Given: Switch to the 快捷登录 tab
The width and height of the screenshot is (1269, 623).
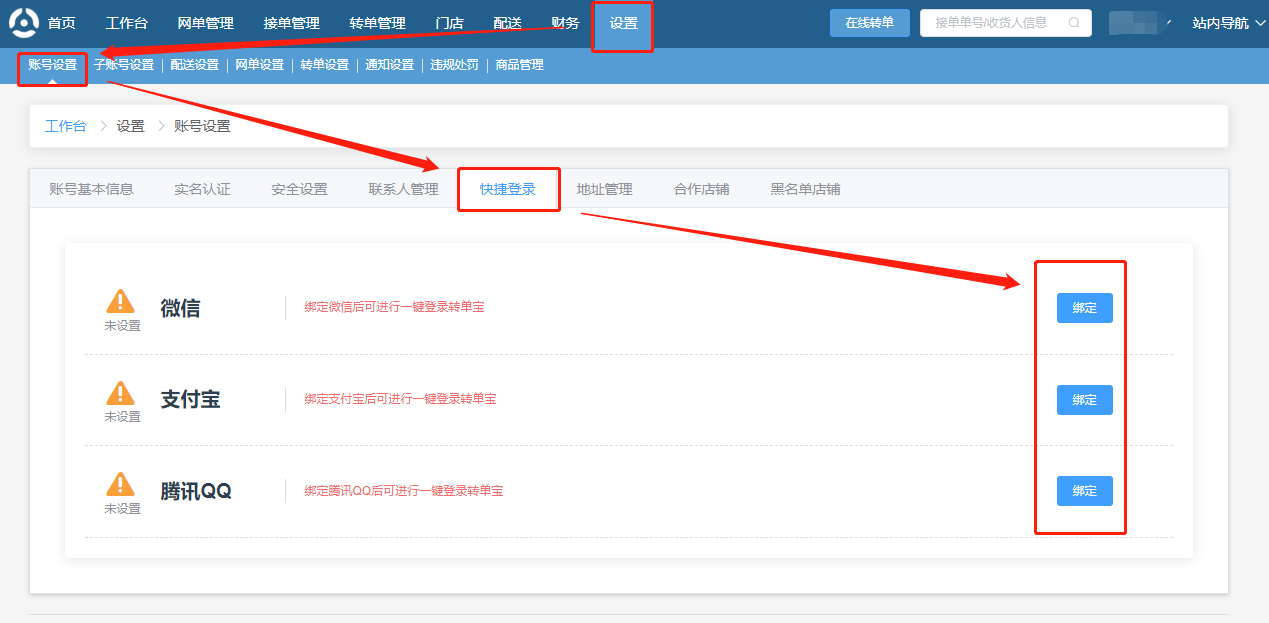Looking at the screenshot, I should point(508,189).
